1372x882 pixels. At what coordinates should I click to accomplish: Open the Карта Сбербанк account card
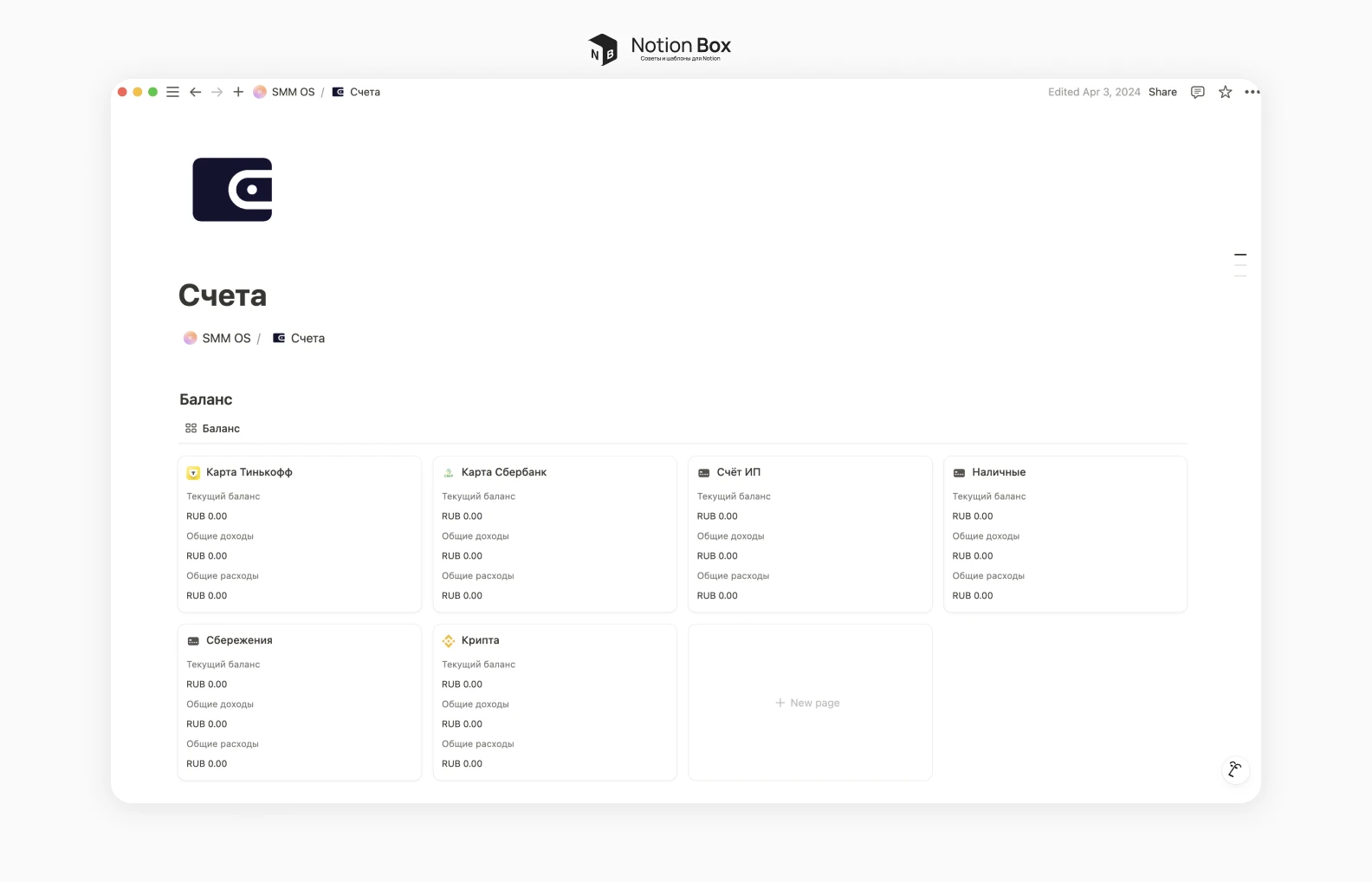(503, 472)
